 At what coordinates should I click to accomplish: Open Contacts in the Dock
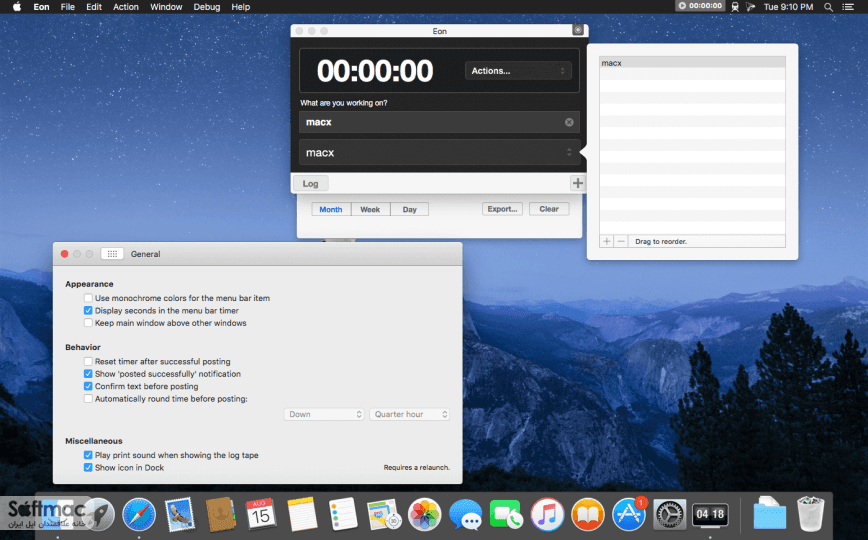coord(220,515)
